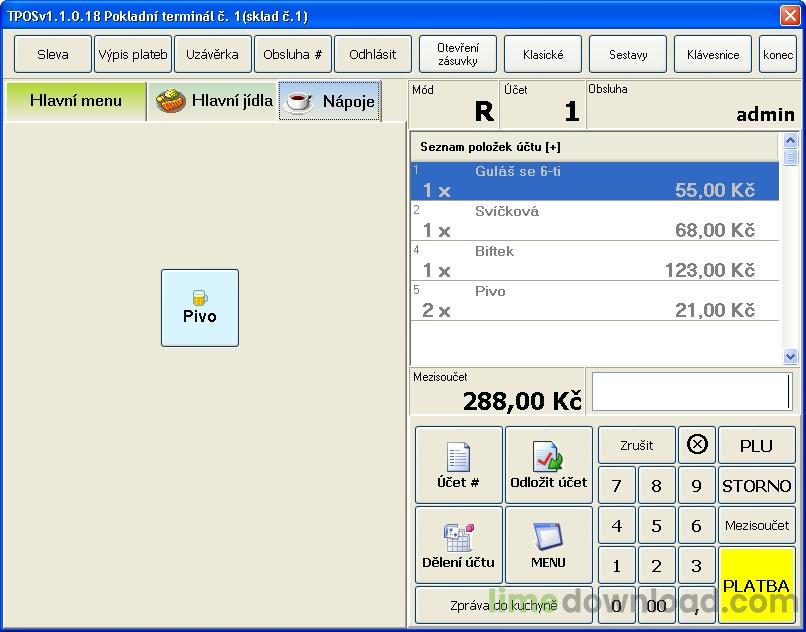Select the Svíčková line in bill

(595, 221)
